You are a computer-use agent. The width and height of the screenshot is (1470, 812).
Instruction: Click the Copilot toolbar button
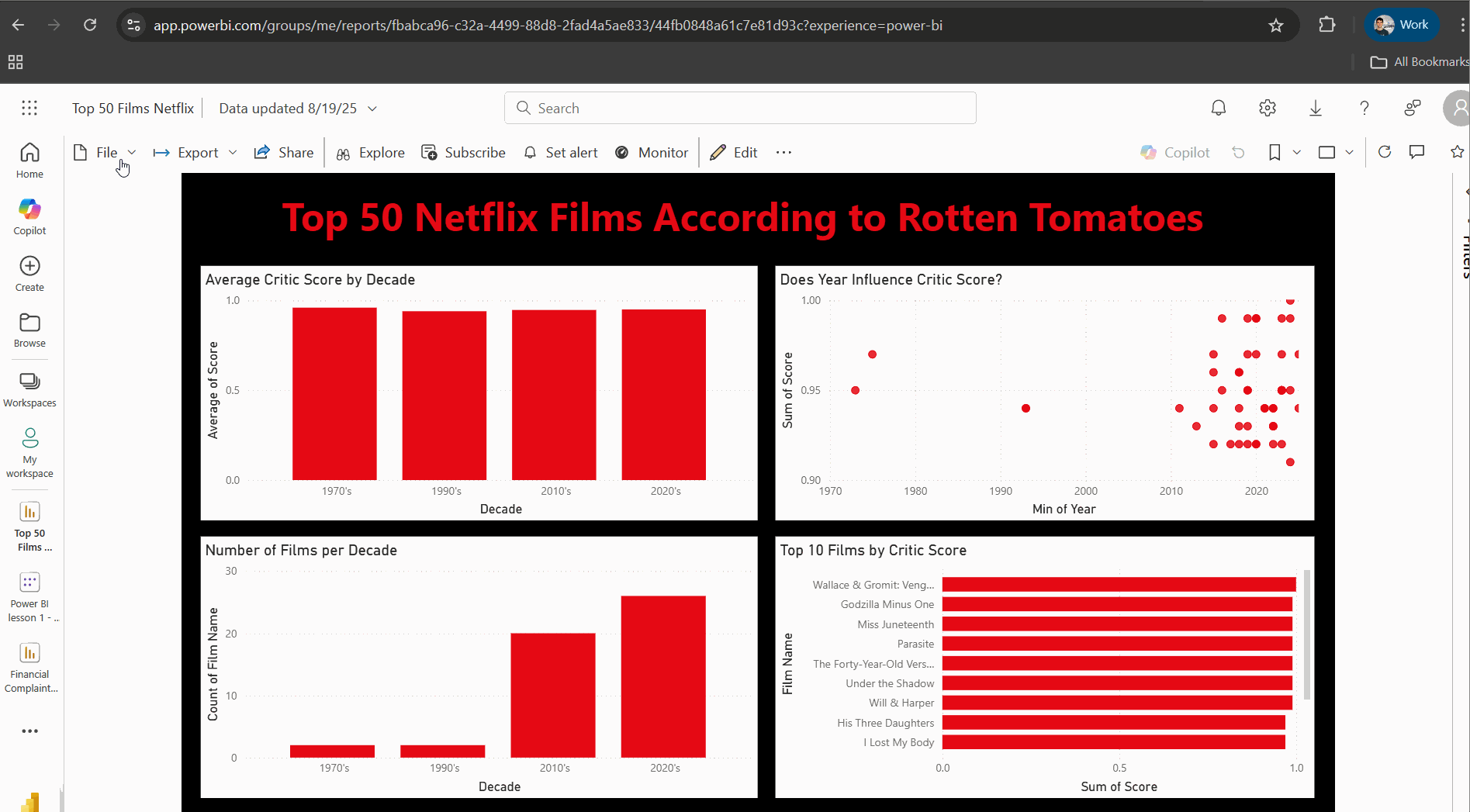click(x=1175, y=153)
